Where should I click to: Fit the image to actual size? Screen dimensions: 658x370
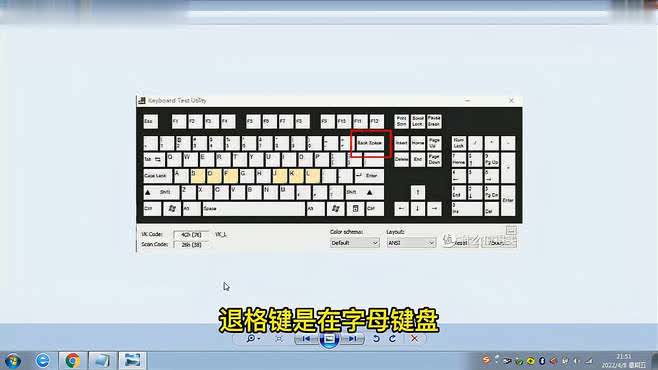(x=279, y=339)
